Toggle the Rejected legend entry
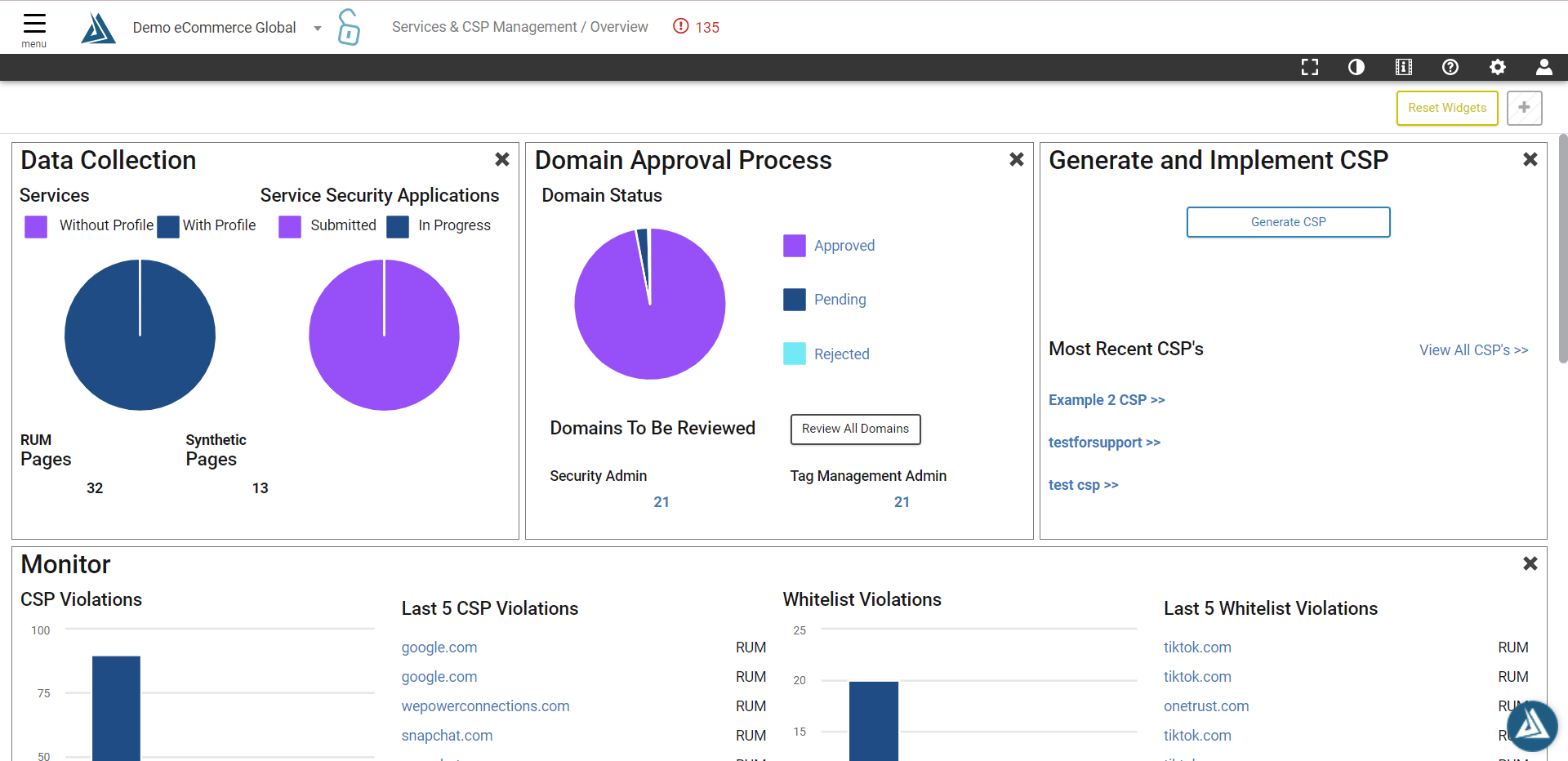Screen dimensions: 1568x761 tap(826, 354)
